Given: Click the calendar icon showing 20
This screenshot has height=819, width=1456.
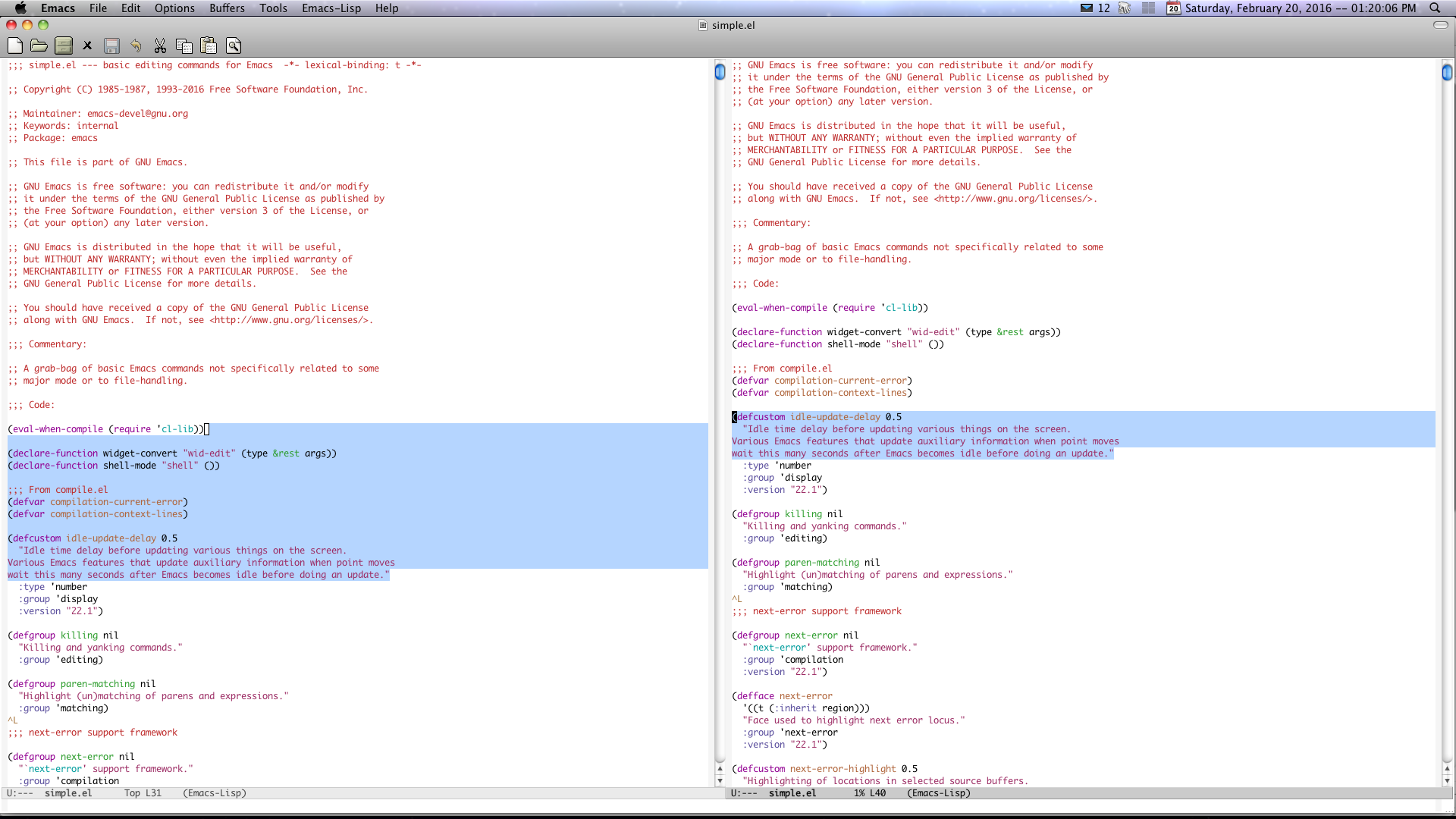Looking at the screenshot, I should 1173,8.
